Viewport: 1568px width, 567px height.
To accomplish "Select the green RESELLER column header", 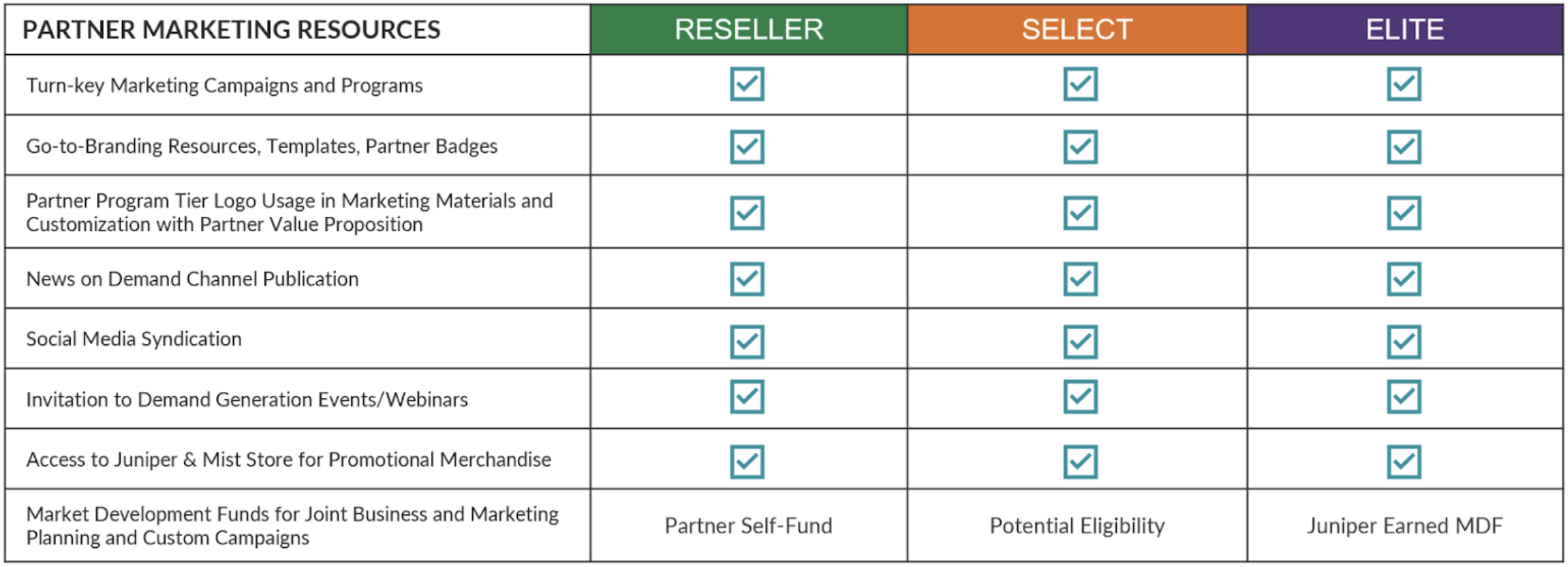I will tap(748, 30).
